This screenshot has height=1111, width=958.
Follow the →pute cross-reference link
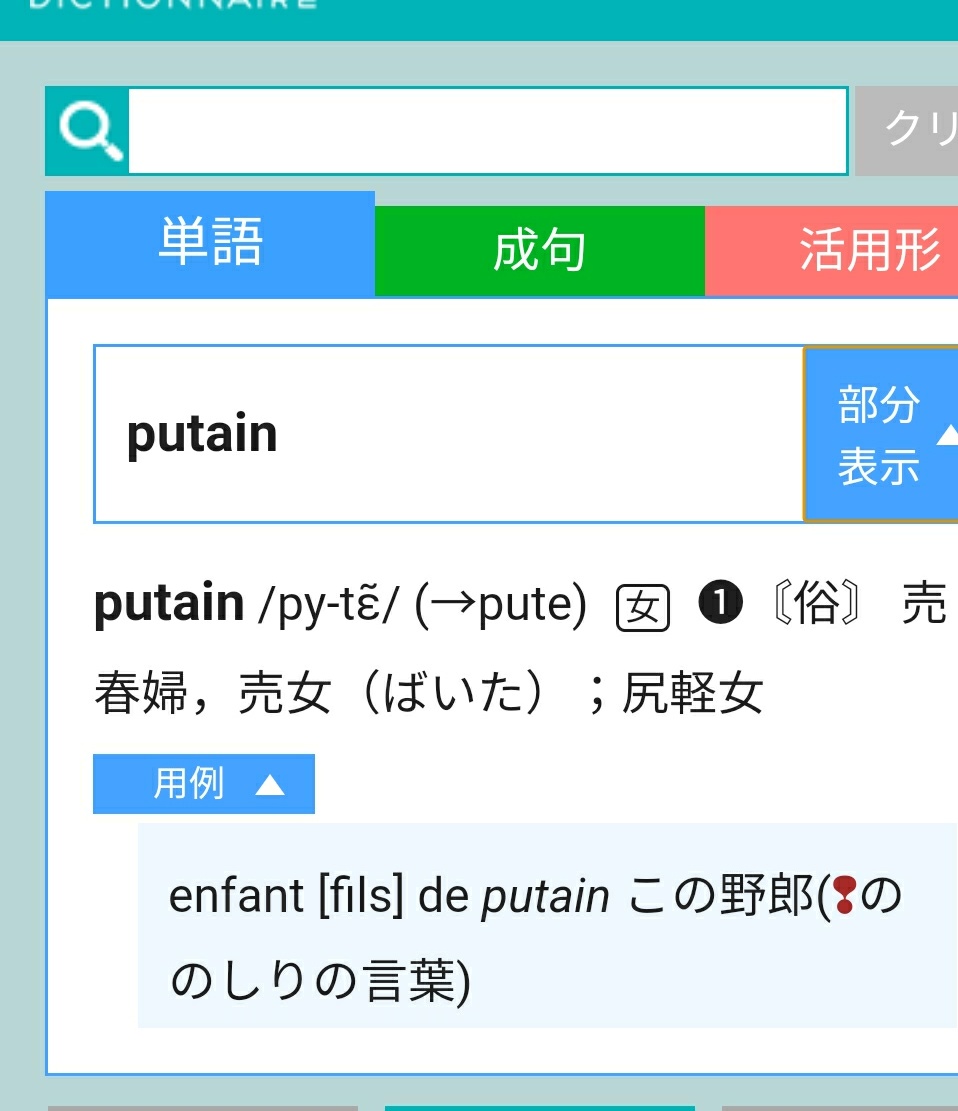pyautogui.click(x=500, y=605)
